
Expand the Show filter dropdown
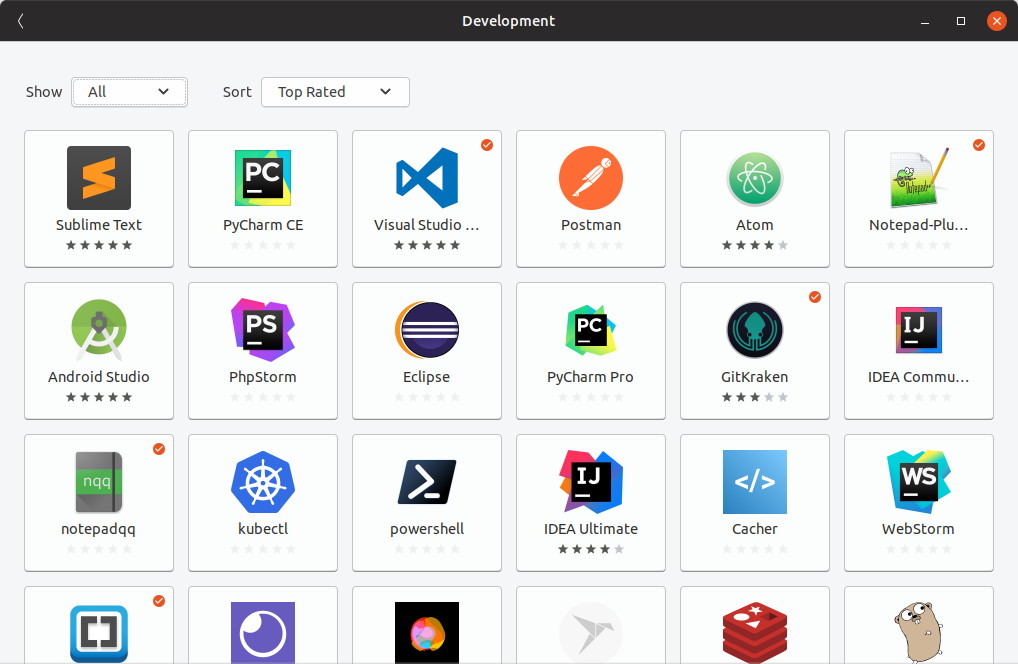(129, 92)
